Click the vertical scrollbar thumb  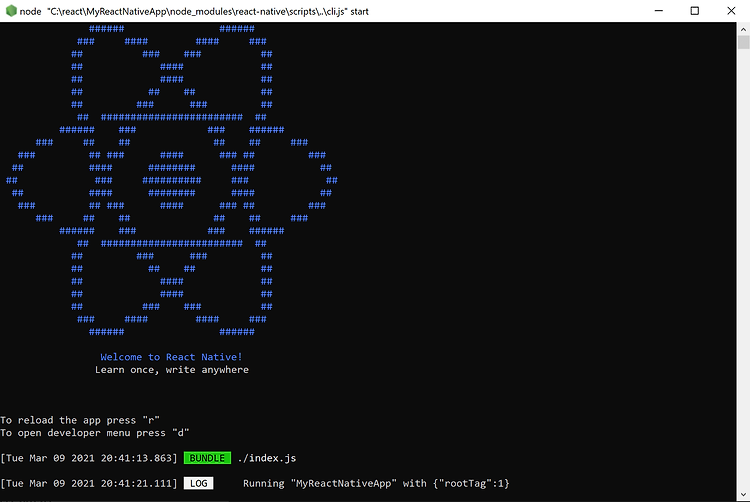[743, 42]
